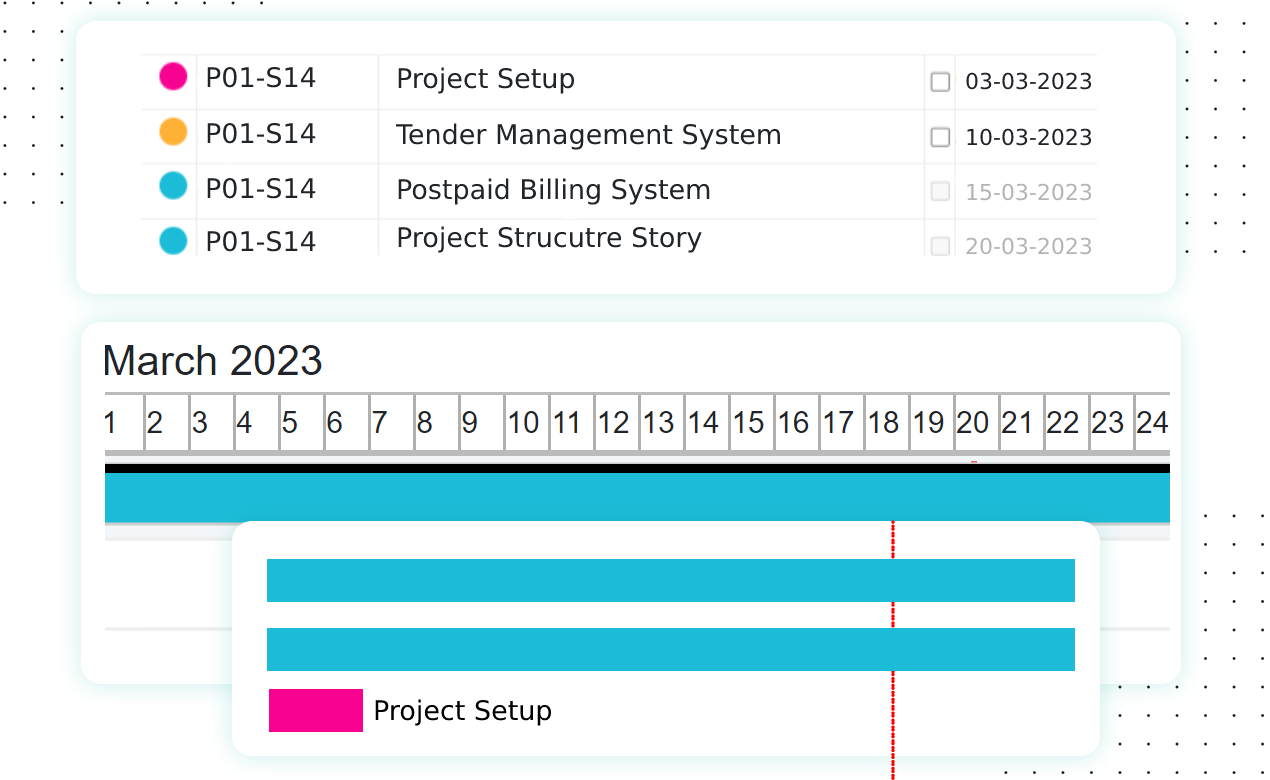Select the pink Project Setup legend swatch
Image resolution: width=1270 pixels, height=780 pixels.
[x=314, y=710]
